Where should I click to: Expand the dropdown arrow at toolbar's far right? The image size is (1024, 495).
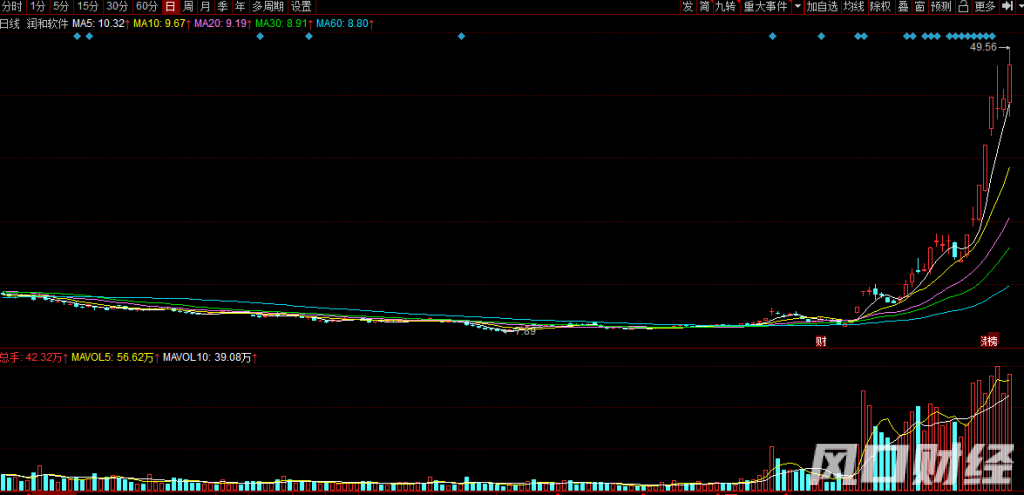(x=1019, y=7)
